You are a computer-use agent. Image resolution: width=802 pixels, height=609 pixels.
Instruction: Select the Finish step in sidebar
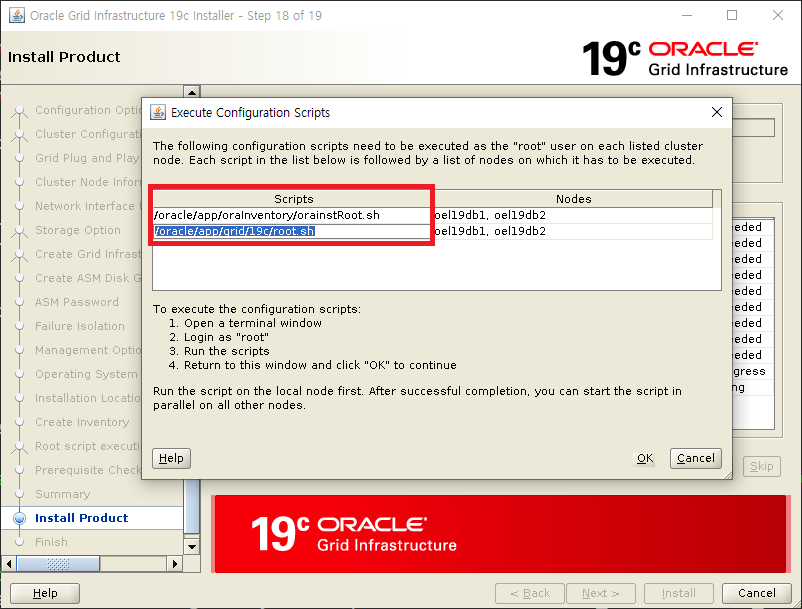click(51, 542)
